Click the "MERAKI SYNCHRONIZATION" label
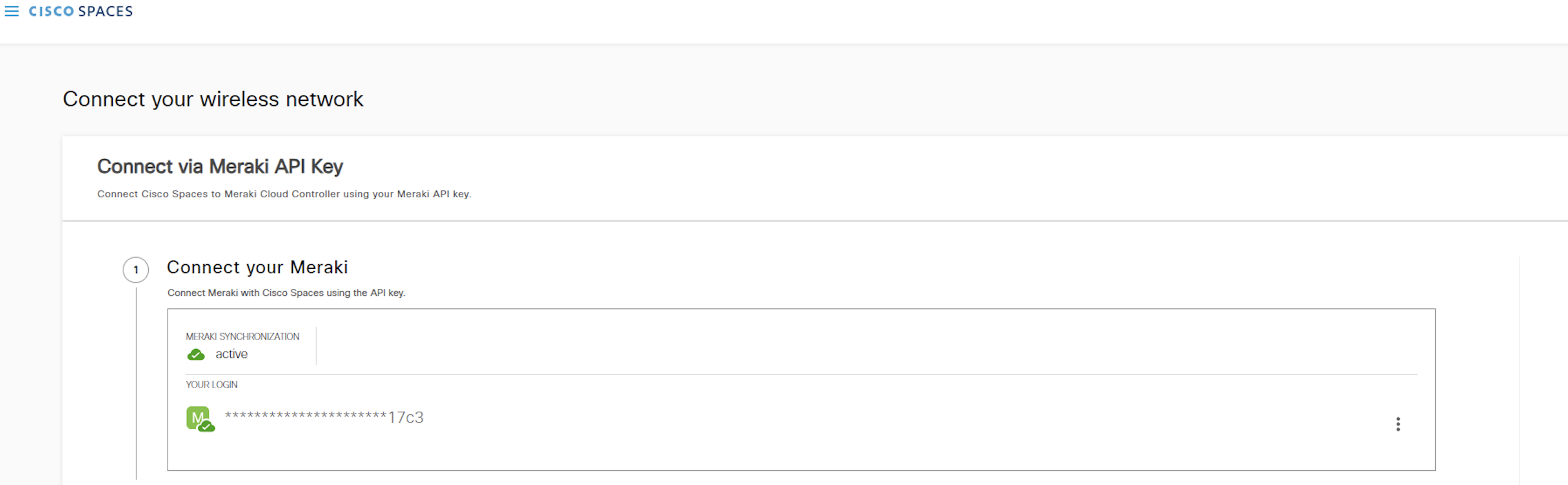Image resolution: width=1568 pixels, height=485 pixels. click(242, 336)
